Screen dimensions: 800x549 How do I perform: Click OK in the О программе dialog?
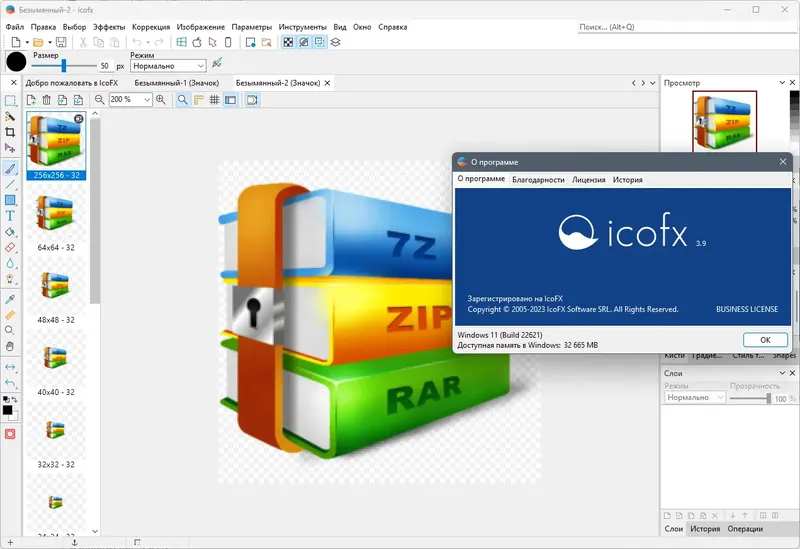click(765, 340)
